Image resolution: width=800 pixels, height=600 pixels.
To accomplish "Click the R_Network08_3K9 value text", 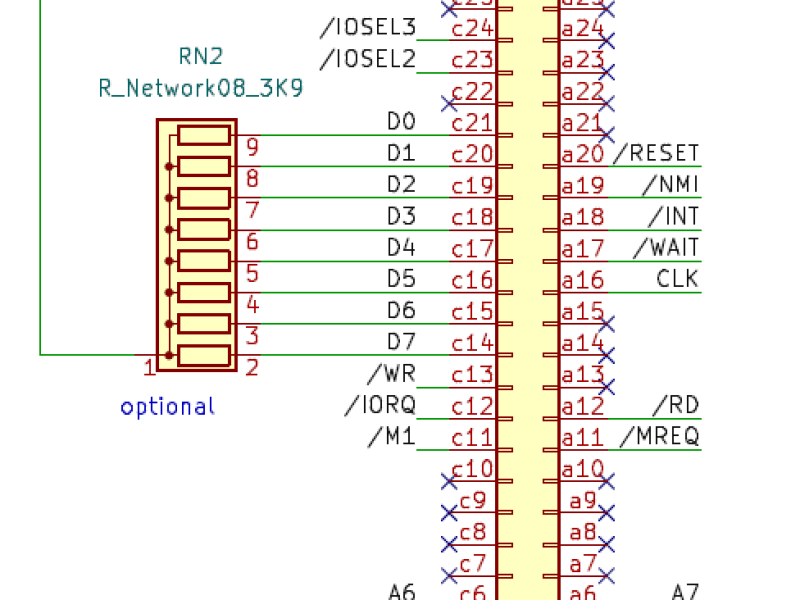I will (201, 88).
